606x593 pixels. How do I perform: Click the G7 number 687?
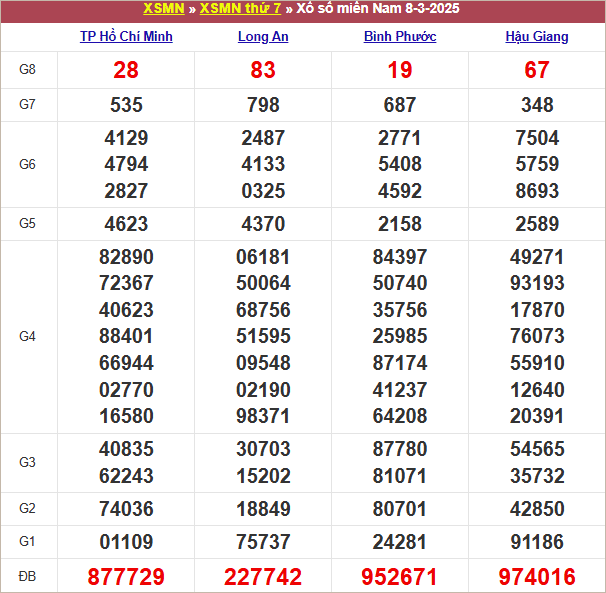400,105
